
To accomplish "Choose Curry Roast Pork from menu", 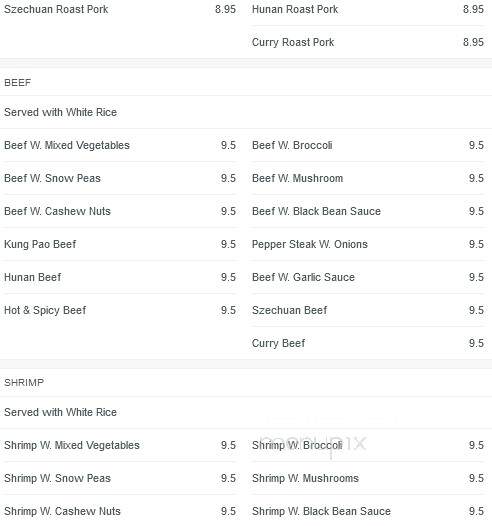I will [293, 42].
